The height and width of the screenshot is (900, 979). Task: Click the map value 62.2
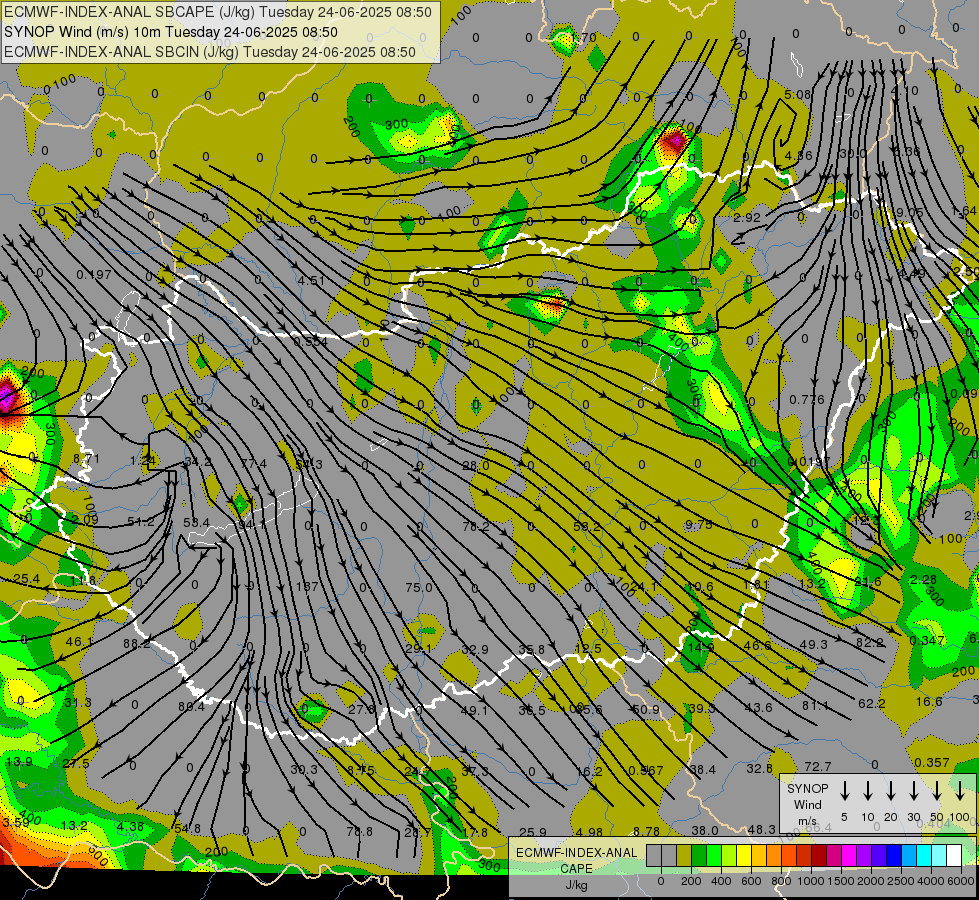[872, 703]
